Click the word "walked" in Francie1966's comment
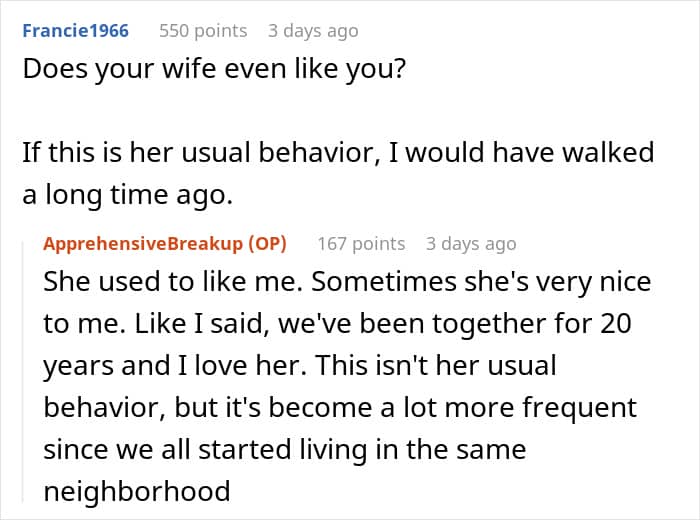700x520 pixels. pyautogui.click(x=609, y=153)
